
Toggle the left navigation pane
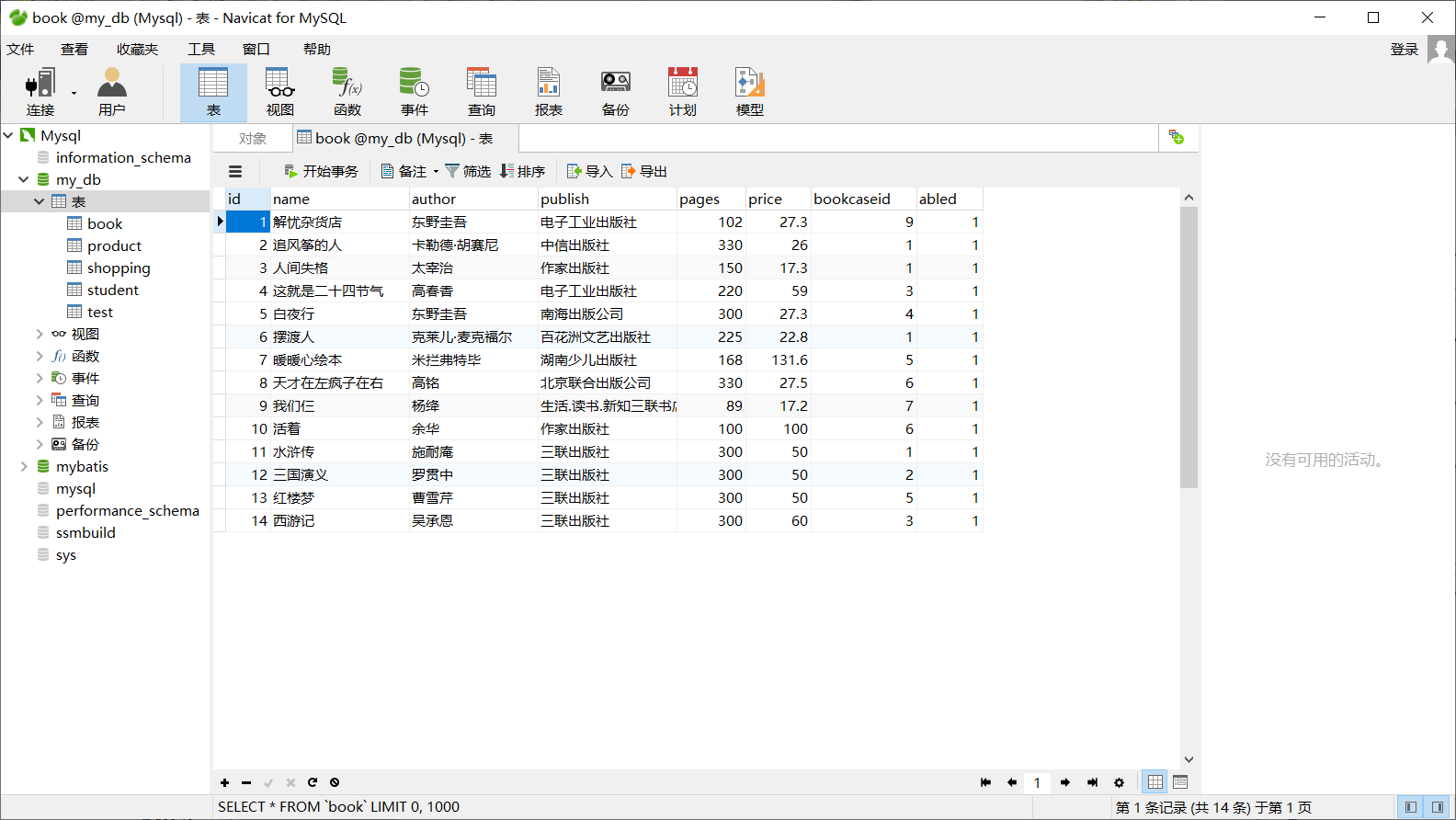1410,807
